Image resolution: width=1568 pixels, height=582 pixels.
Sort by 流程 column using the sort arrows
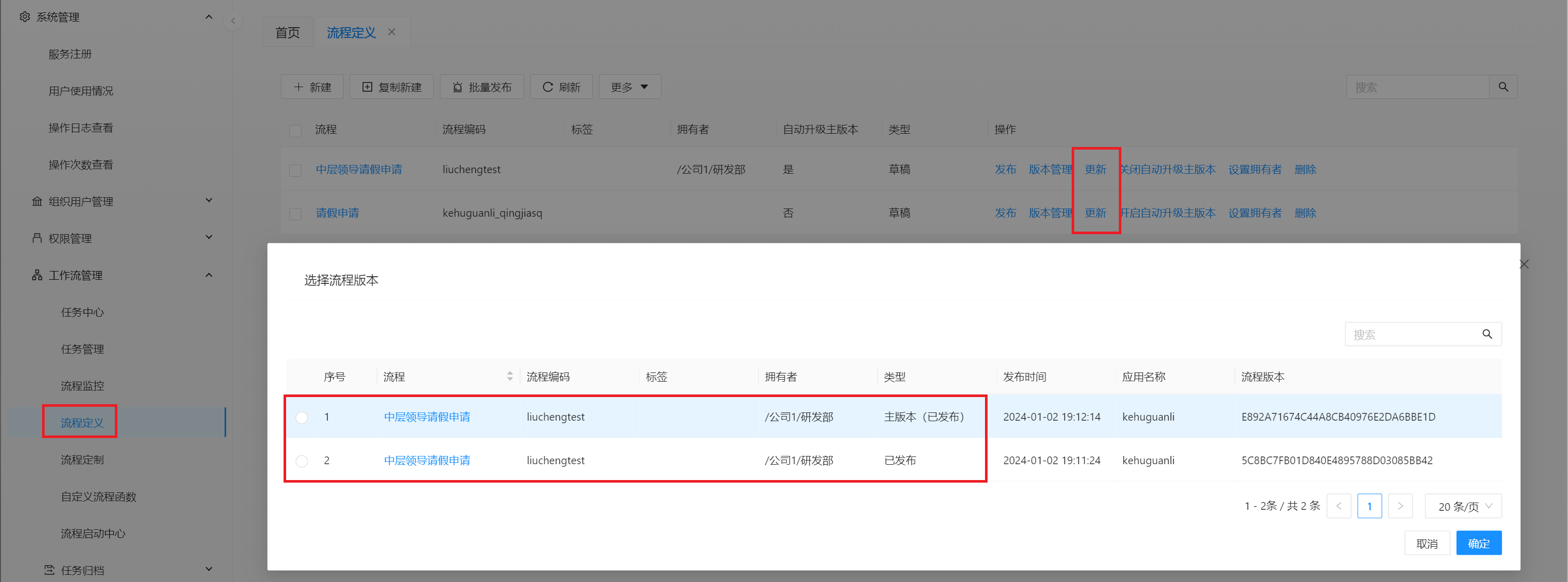click(510, 377)
